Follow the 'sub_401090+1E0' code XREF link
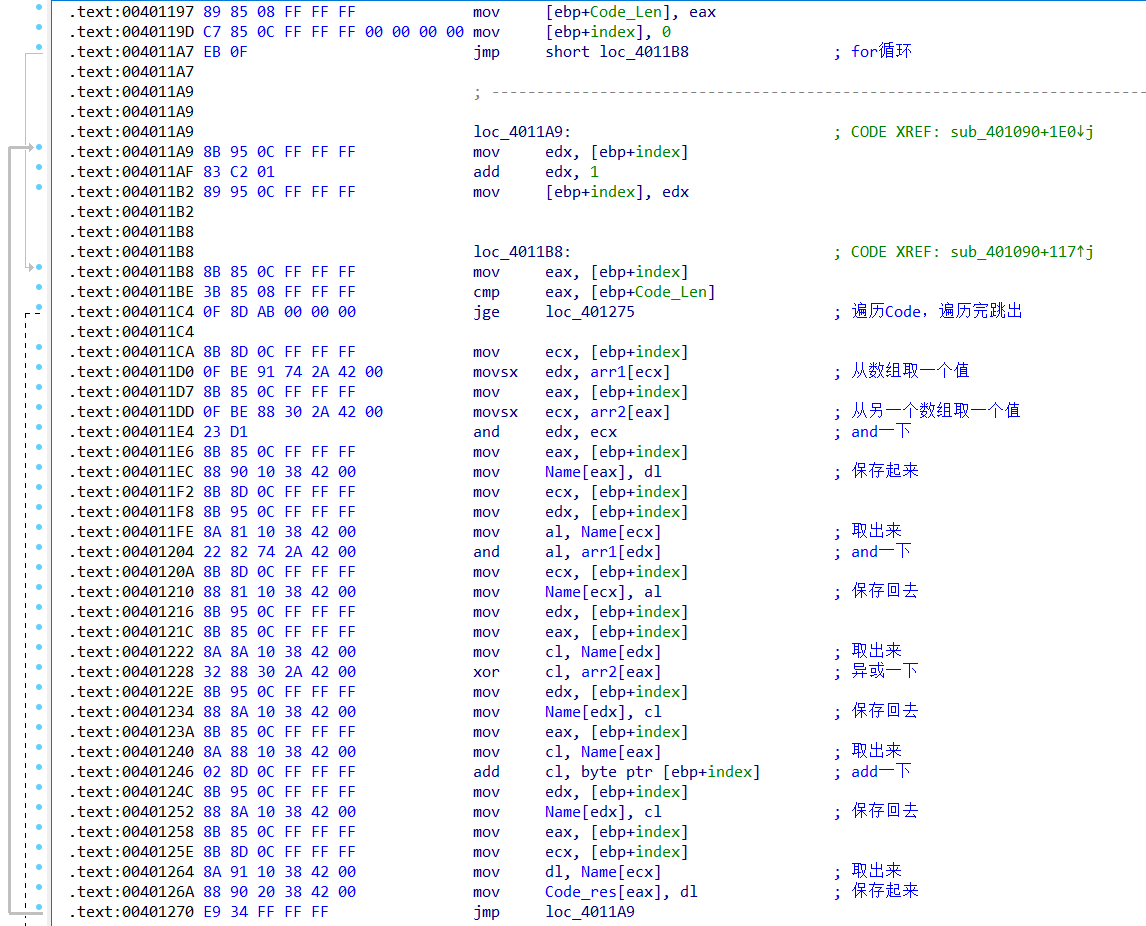The height and width of the screenshot is (926, 1146). point(1022,132)
